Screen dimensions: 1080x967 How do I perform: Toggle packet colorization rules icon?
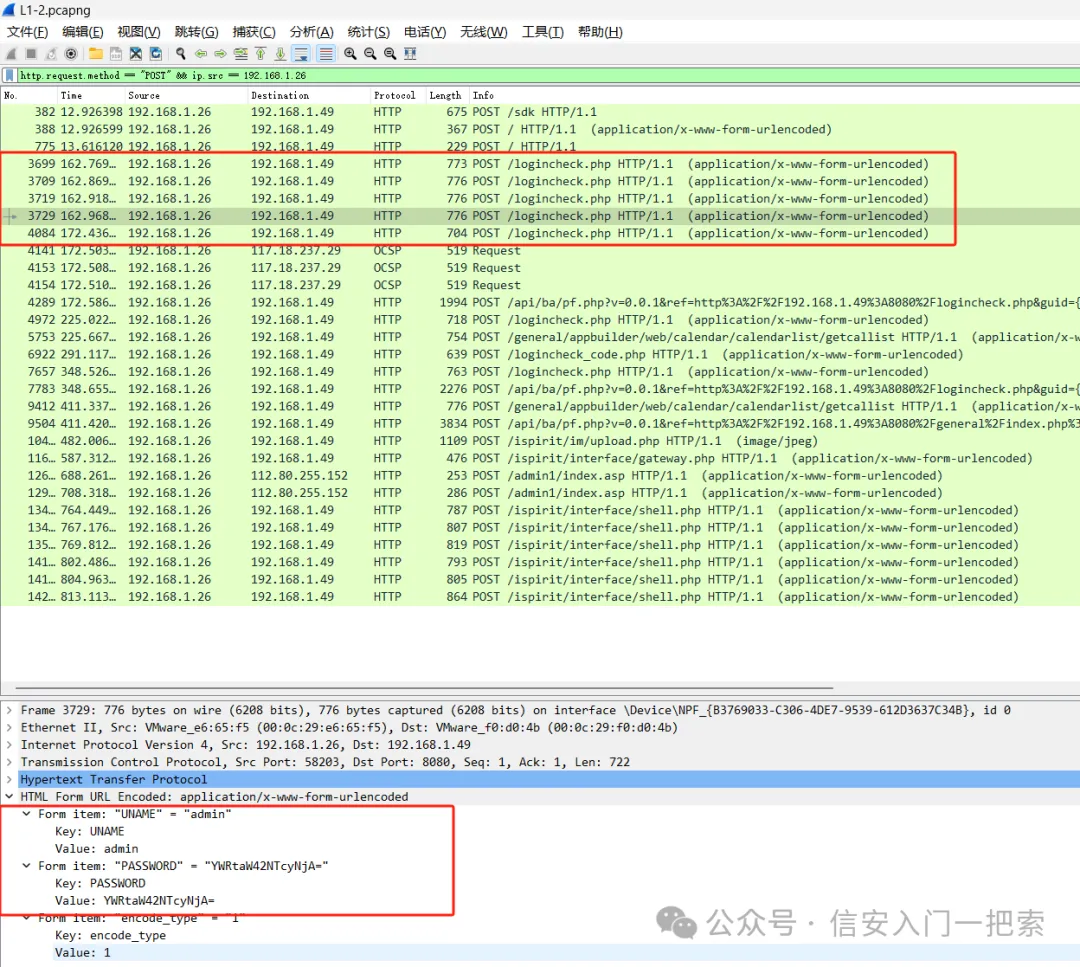pyautogui.click(x=326, y=54)
